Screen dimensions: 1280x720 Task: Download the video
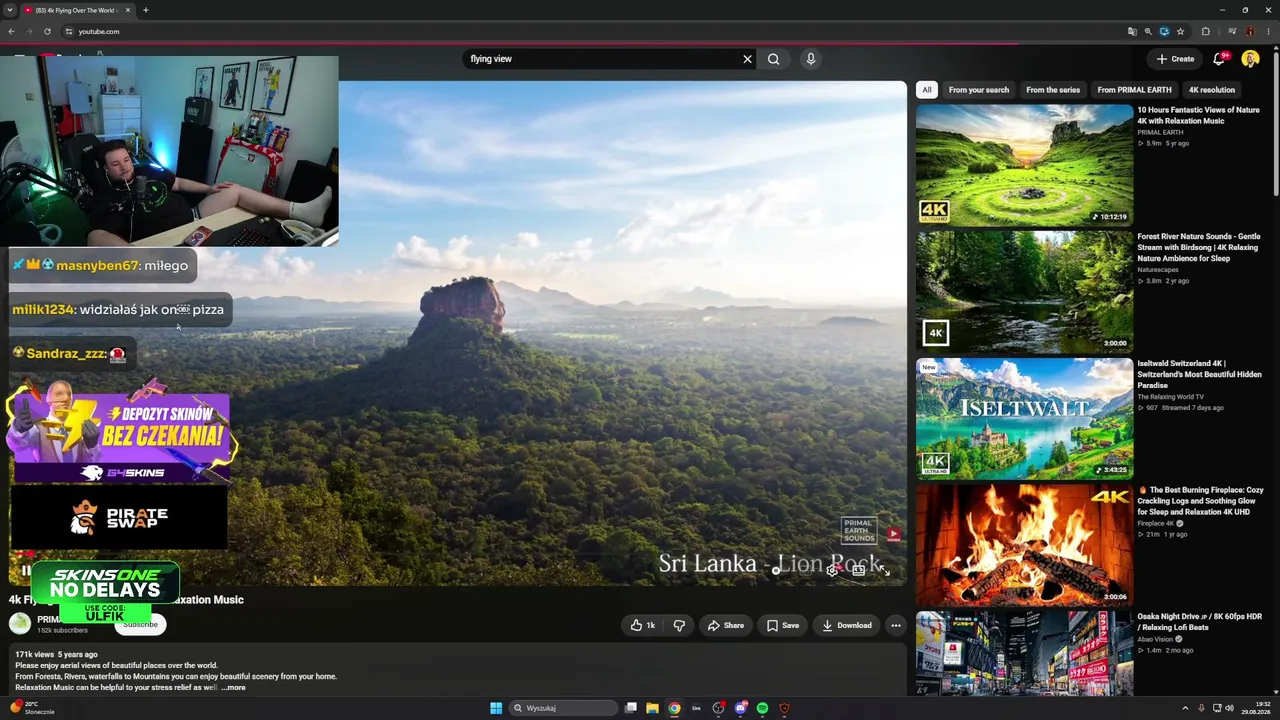tap(847, 625)
